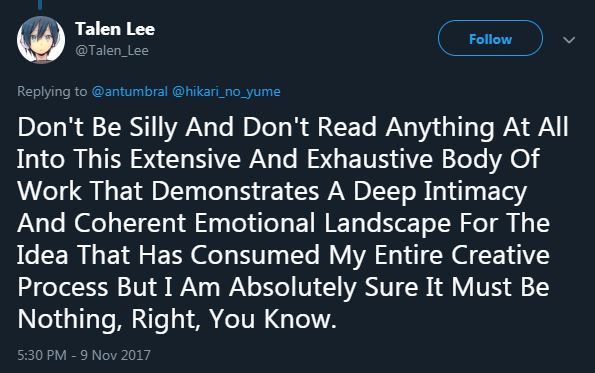This screenshot has width=595, height=373.
Task: Select the @Talen_Lee handle text
Action: coord(112,50)
